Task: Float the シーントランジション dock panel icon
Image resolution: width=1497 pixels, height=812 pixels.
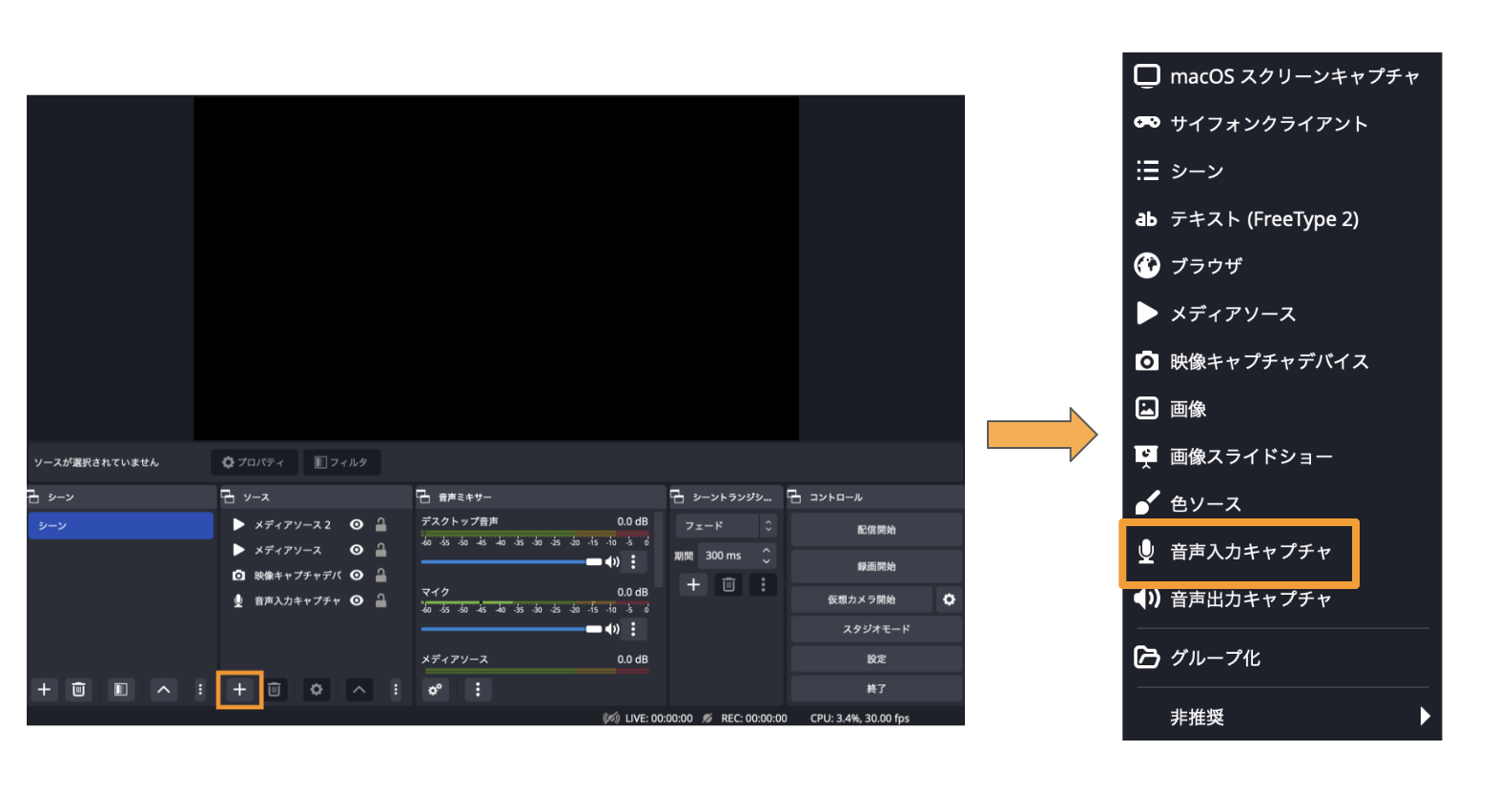Action: (x=678, y=497)
